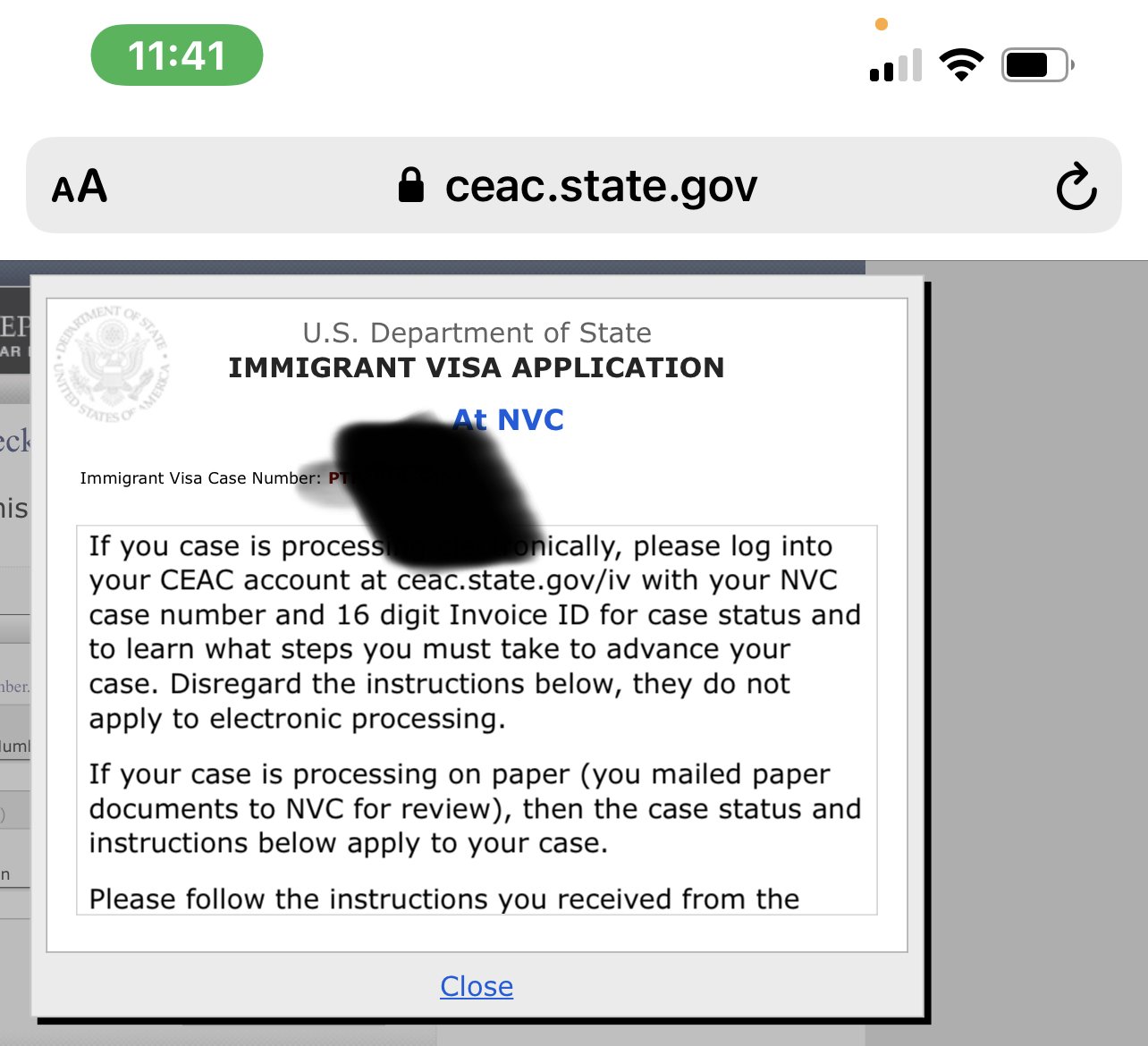Tap the cellular signal bars icon
Image resolution: width=1148 pixels, height=1046 pixels.
pyautogui.click(x=895, y=65)
